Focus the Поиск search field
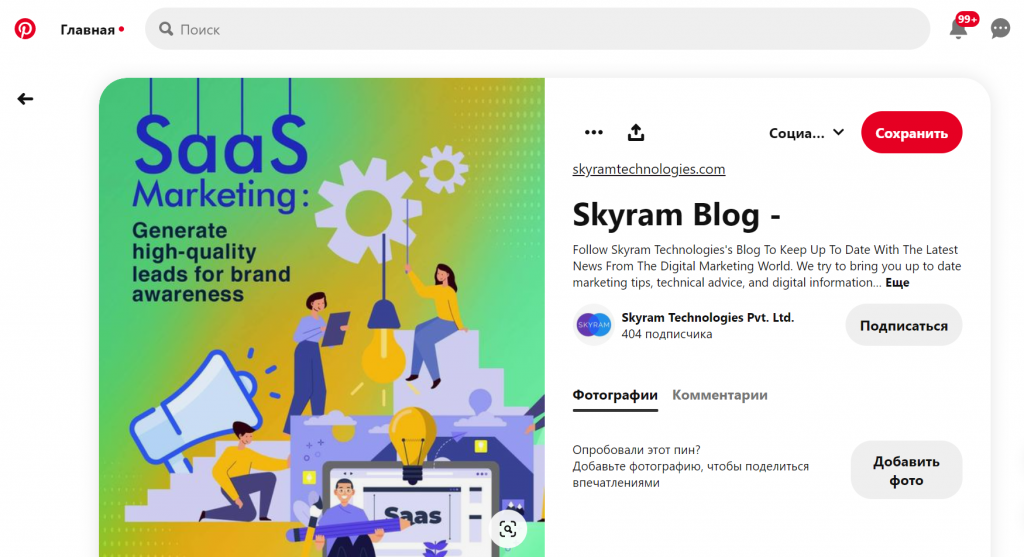1024x557 pixels. [537, 29]
